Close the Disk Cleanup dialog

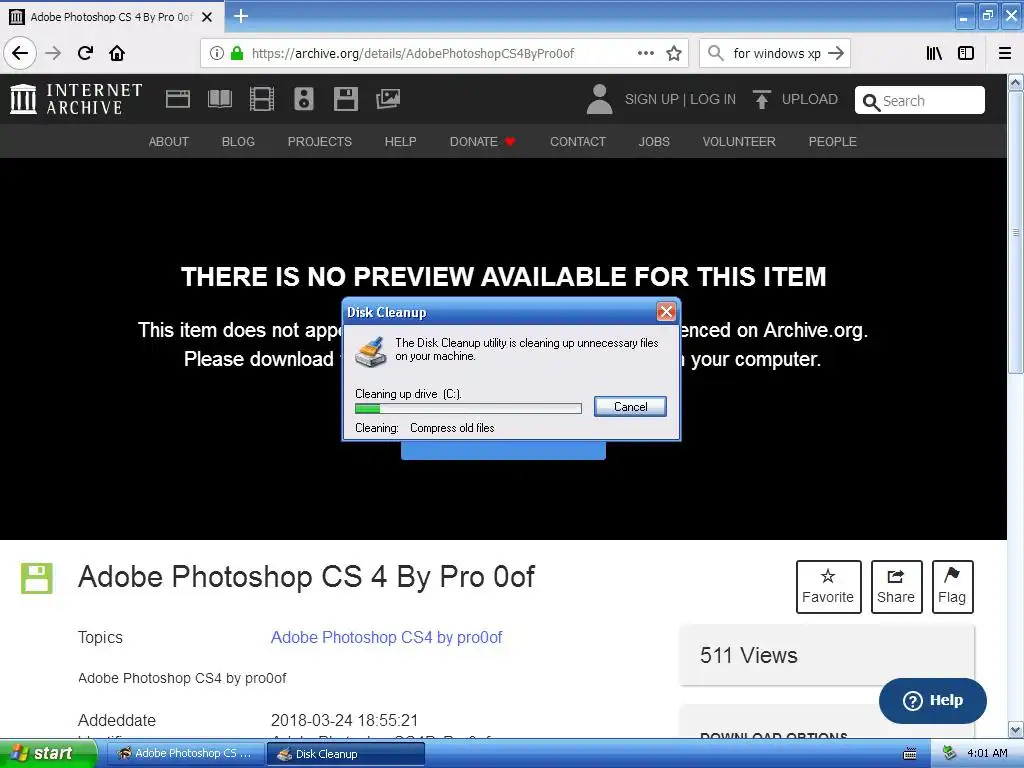click(x=666, y=312)
